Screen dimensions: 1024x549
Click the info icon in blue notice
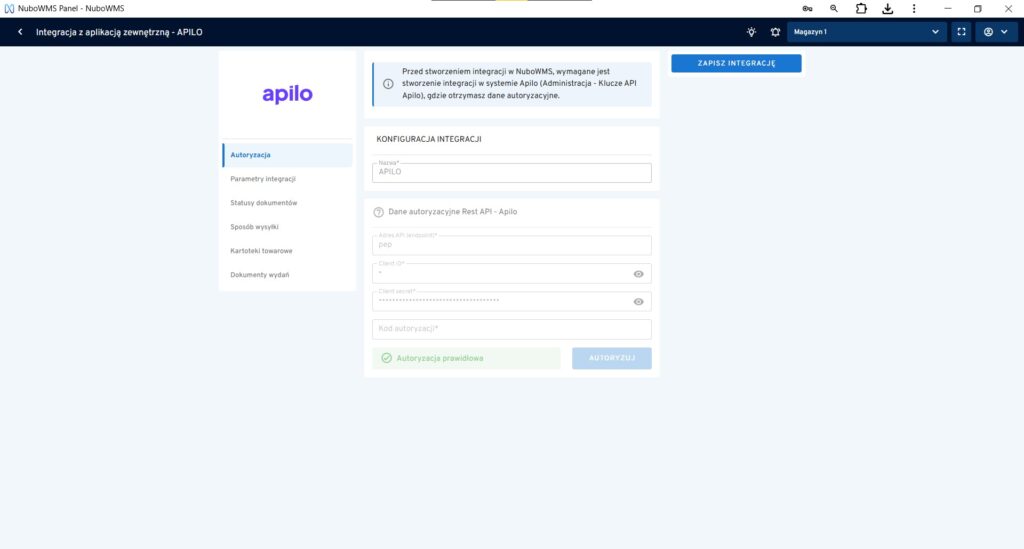pos(388,84)
